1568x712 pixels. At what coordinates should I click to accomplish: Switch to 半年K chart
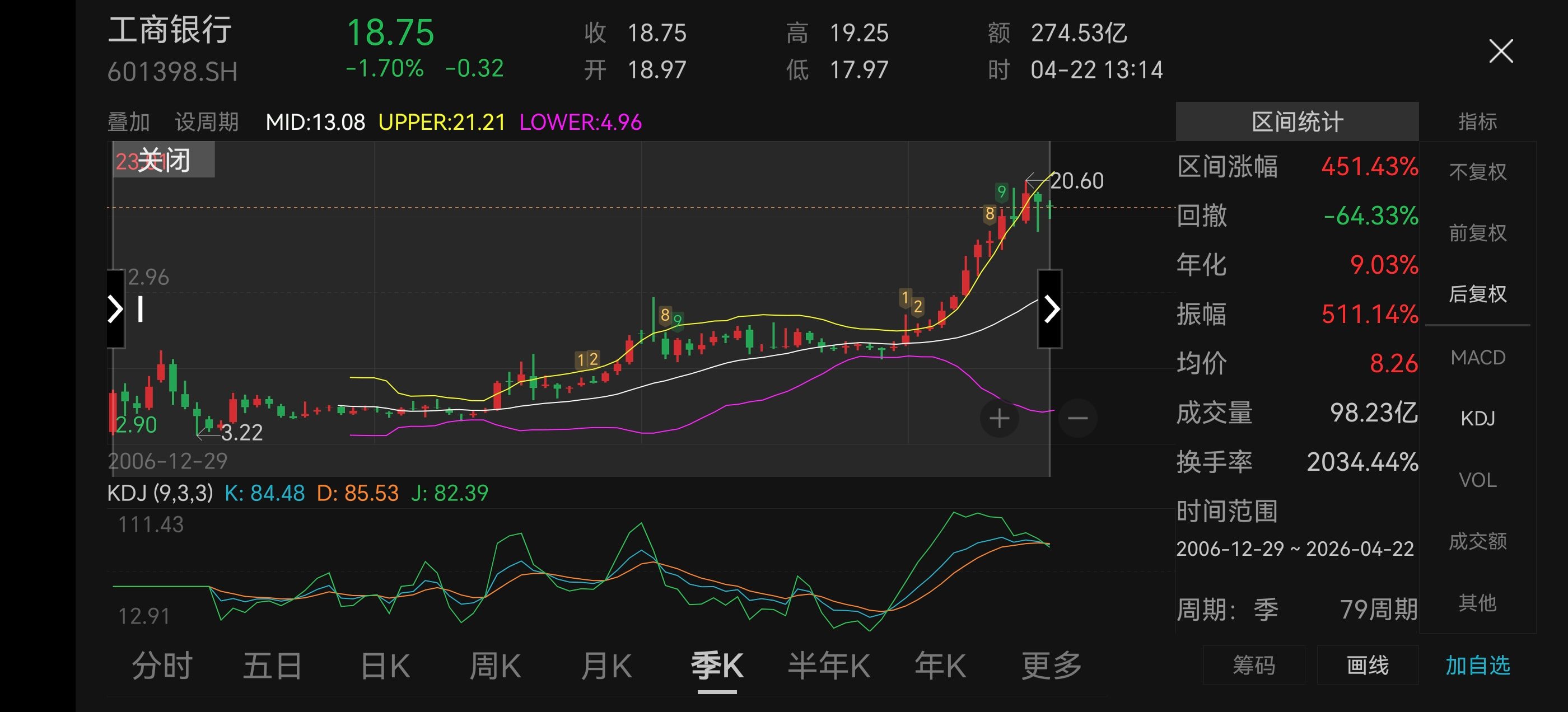[828, 665]
